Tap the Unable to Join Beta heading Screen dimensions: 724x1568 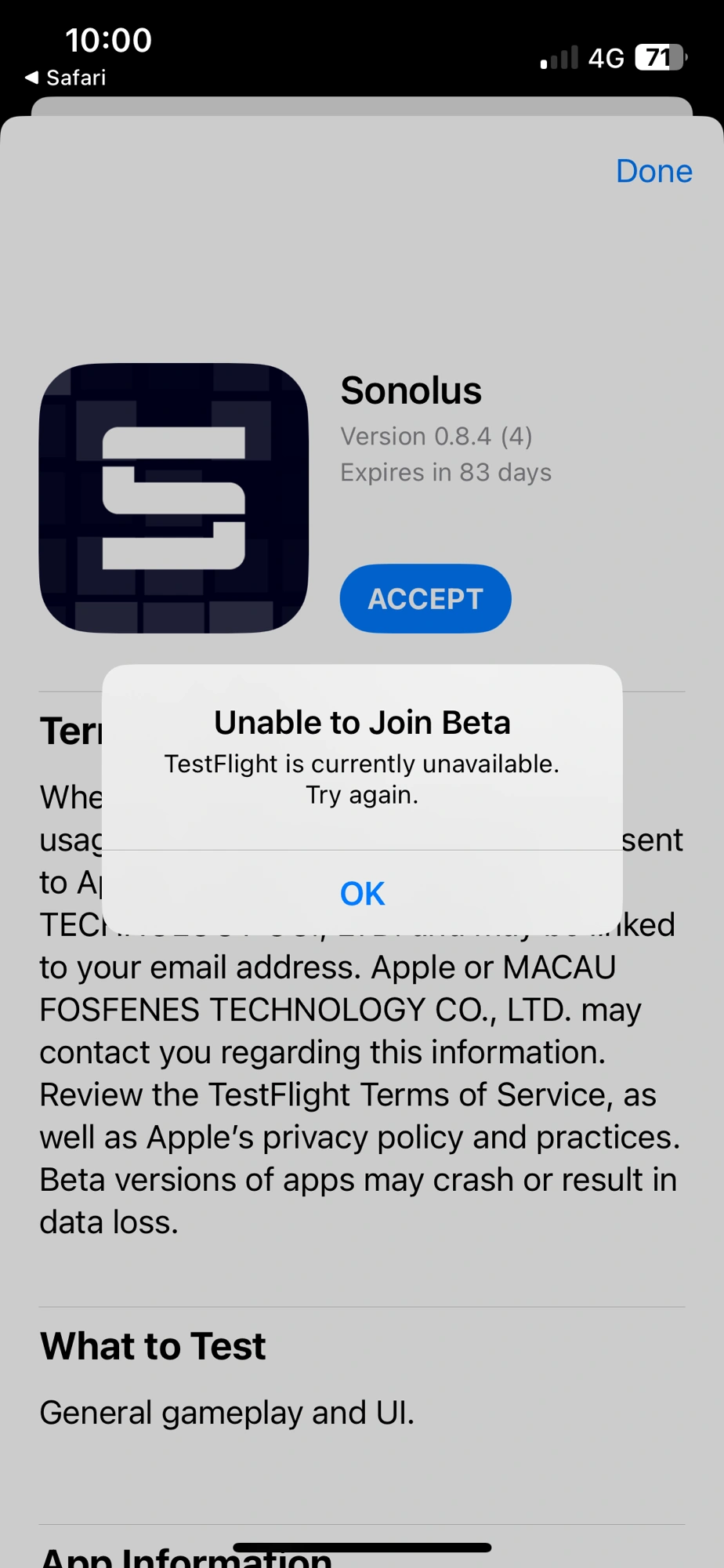click(x=362, y=722)
